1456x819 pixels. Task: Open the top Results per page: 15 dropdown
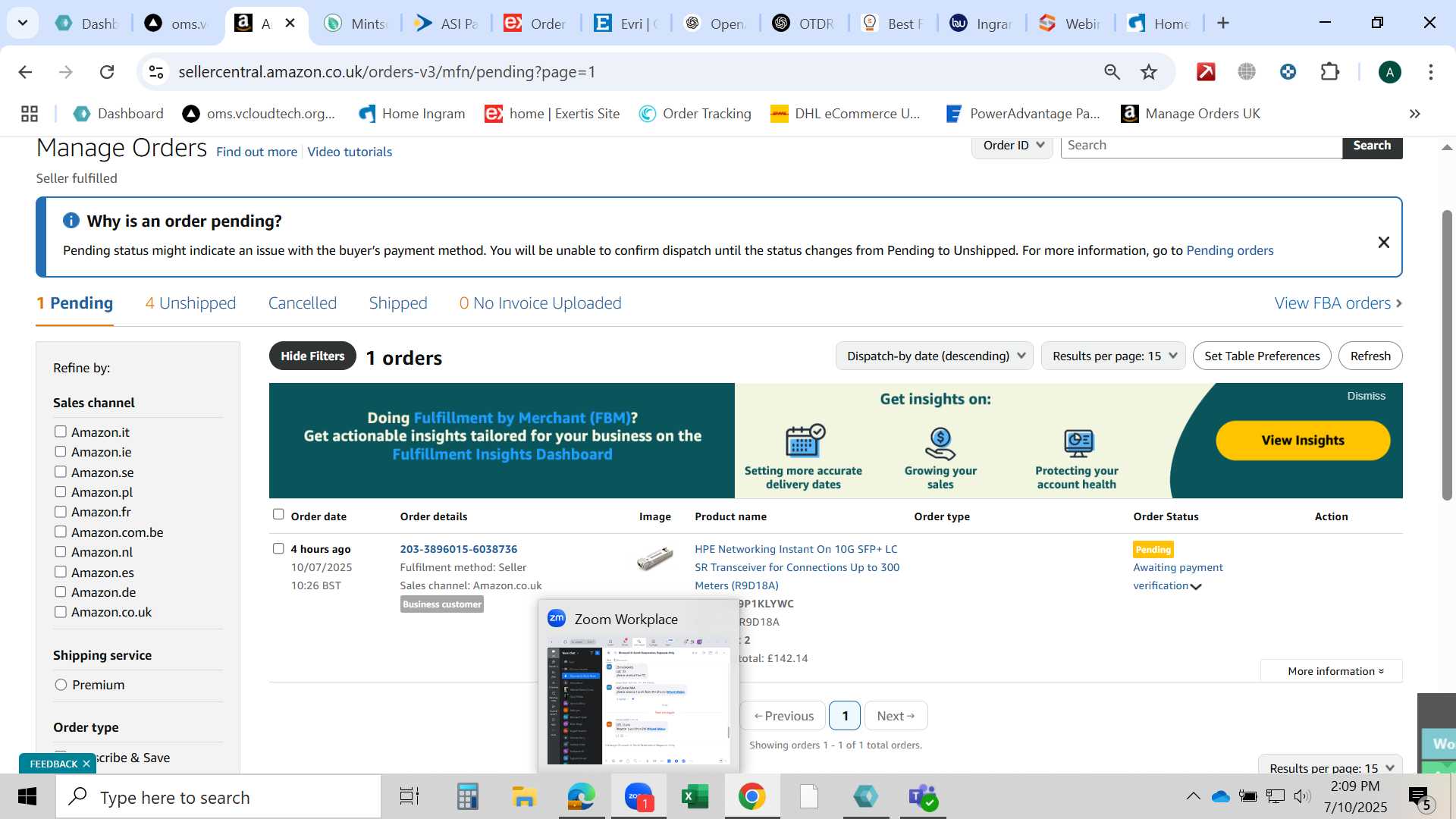[1113, 356]
